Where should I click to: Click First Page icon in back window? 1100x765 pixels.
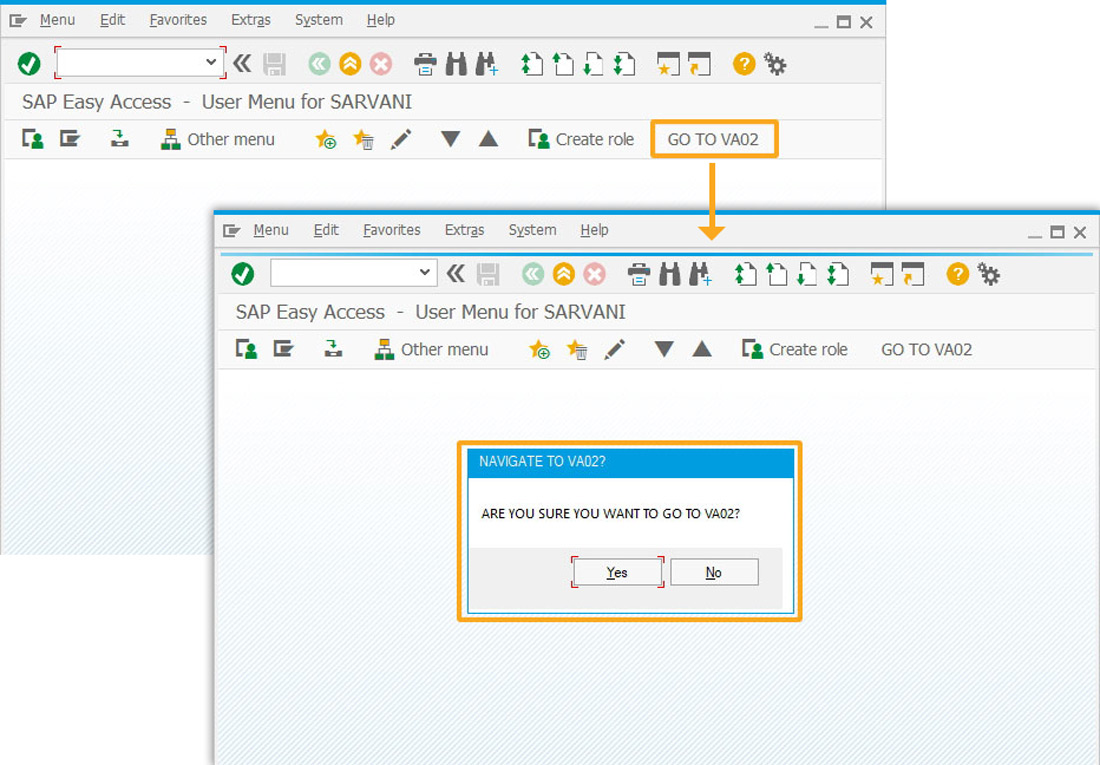click(532, 65)
